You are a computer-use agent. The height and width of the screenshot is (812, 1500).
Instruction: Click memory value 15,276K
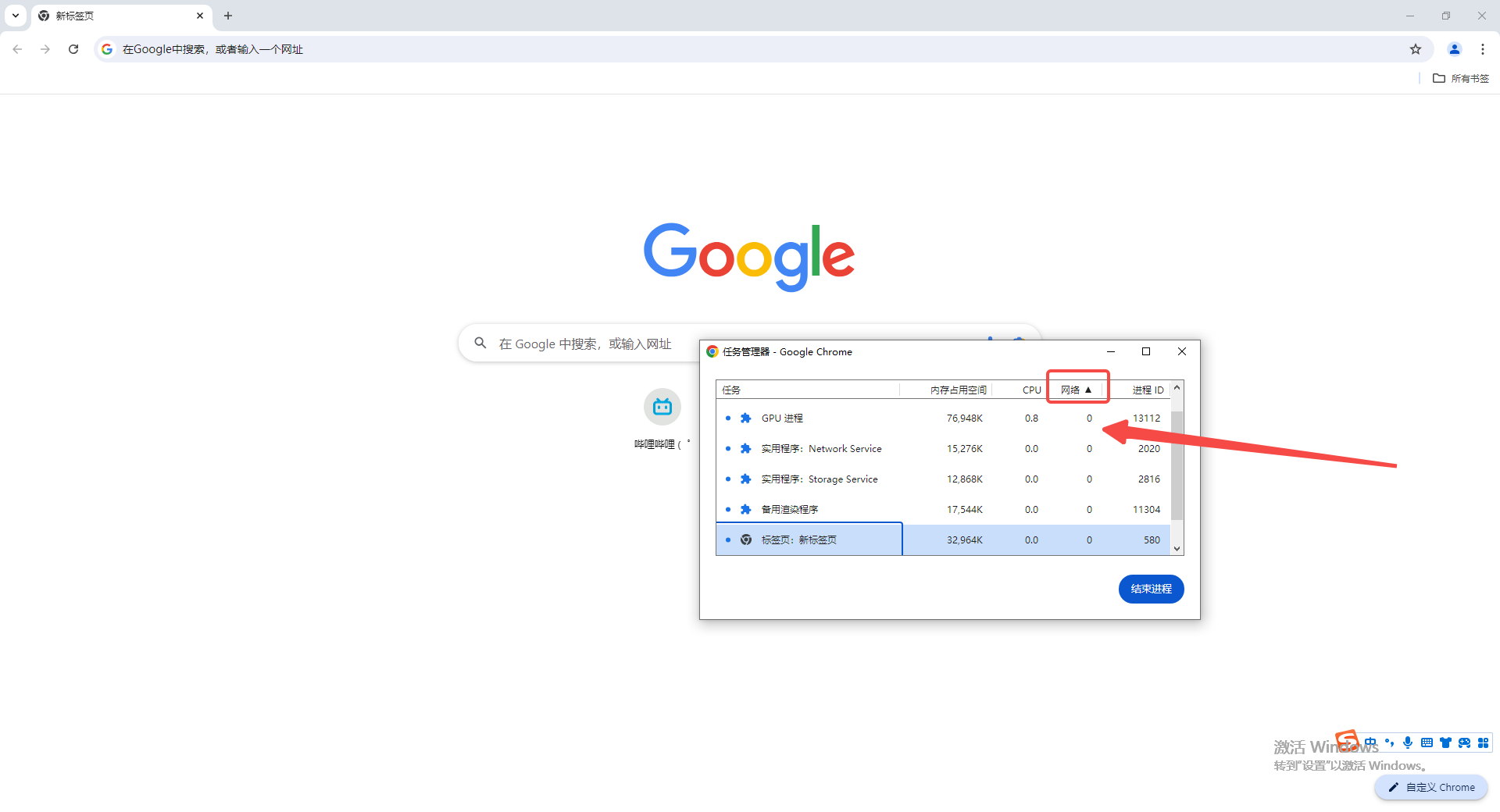pyautogui.click(x=965, y=448)
